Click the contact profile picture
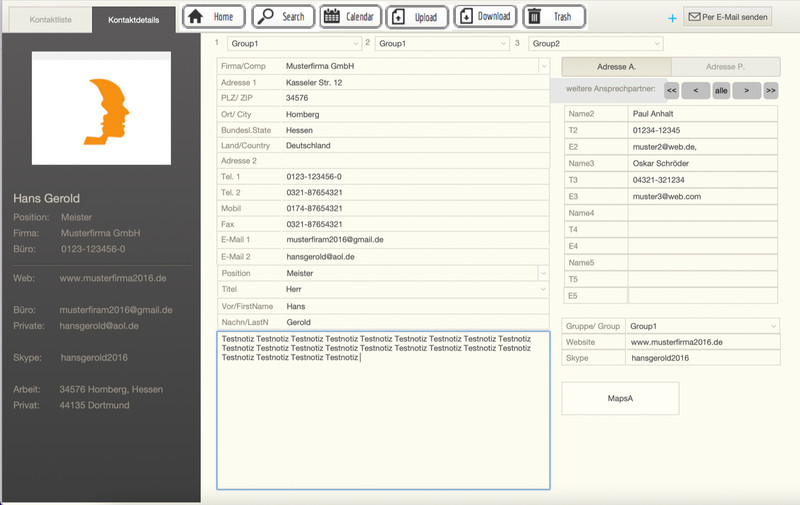Viewport: 800px width, 505px height. (102, 108)
